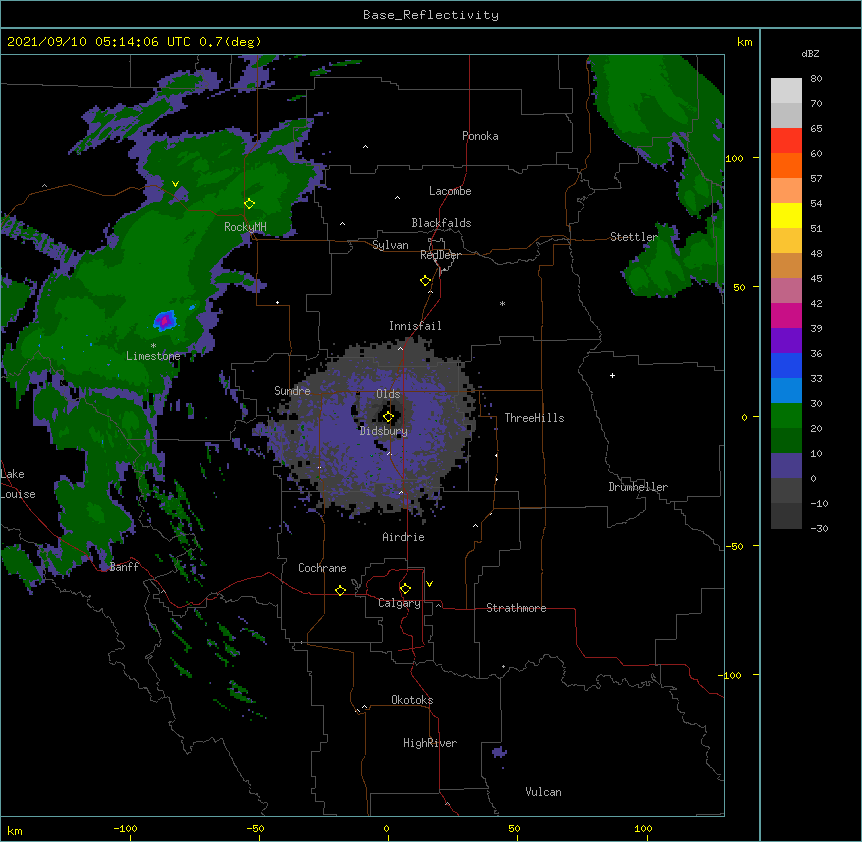
Task: Click the Airdrie label
Action: (x=404, y=537)
